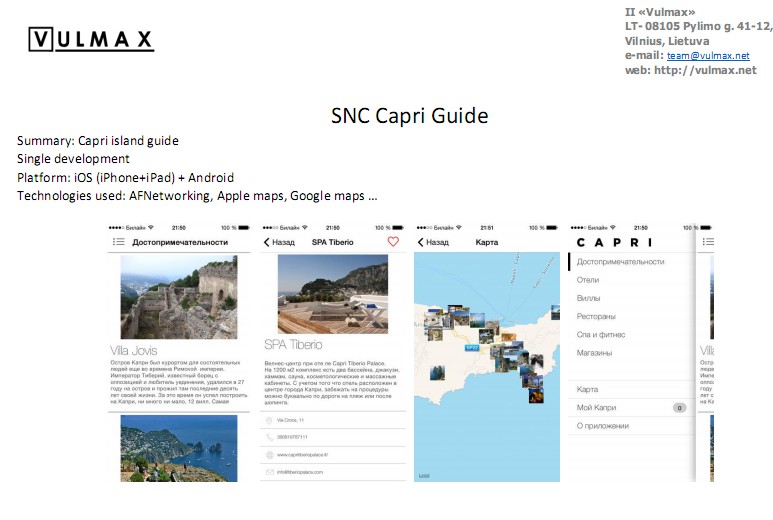Select Достопримечательности in the side menu

point(620,262)
